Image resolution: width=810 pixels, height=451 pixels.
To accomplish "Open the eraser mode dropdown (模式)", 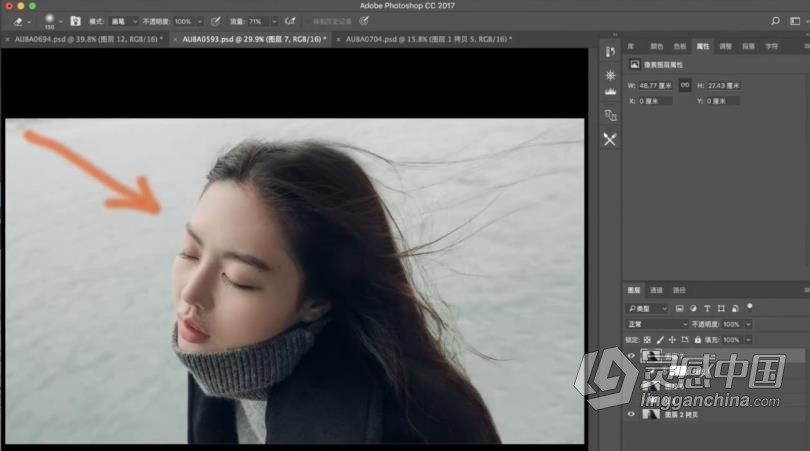I will 124,22.
